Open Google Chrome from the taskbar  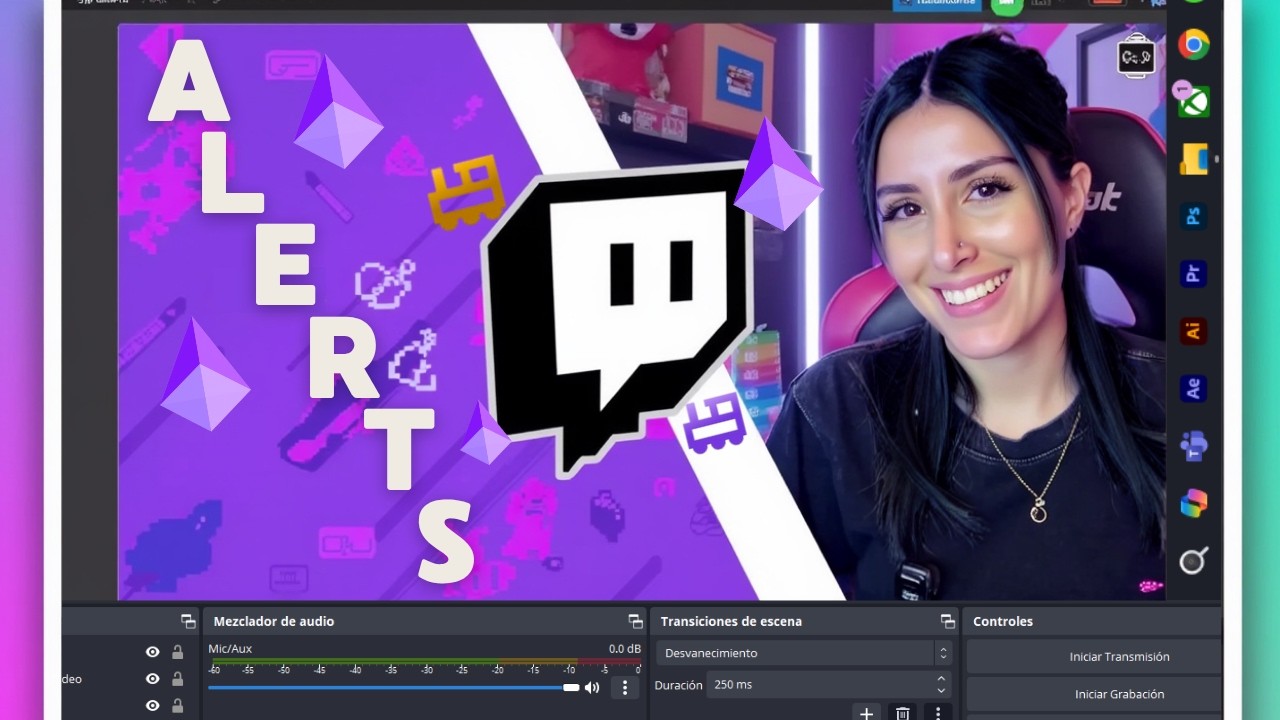1193,45
